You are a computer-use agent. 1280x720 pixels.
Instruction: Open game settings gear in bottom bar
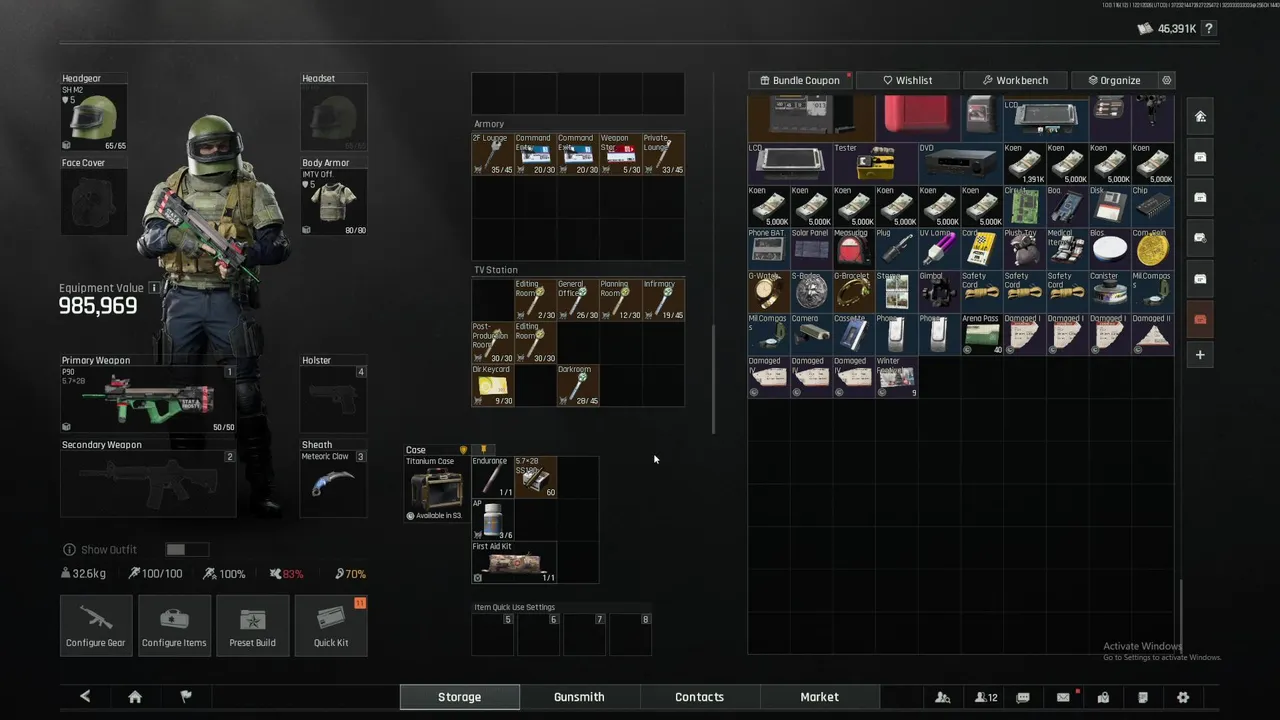coord(1183,697)
